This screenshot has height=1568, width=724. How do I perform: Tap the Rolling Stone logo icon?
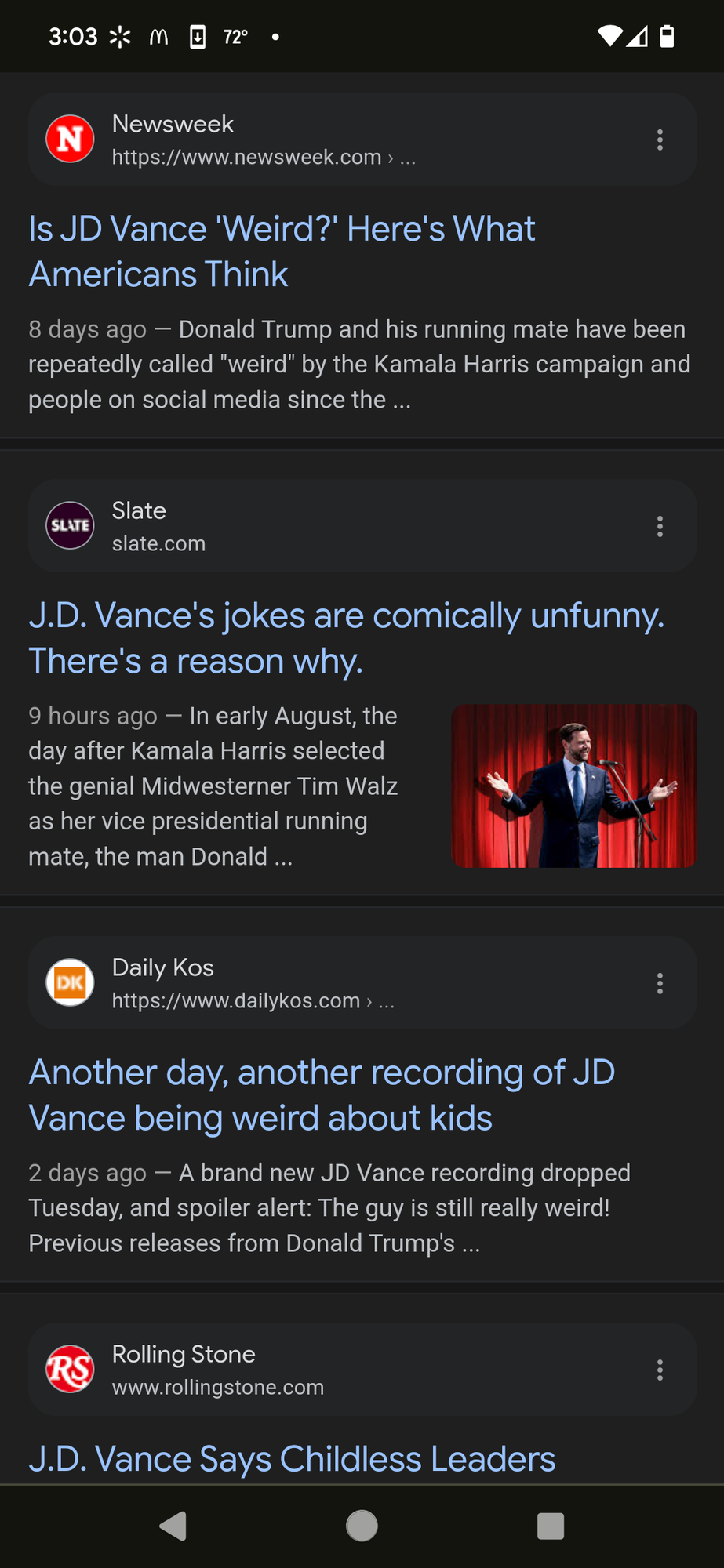(70, 1369)
